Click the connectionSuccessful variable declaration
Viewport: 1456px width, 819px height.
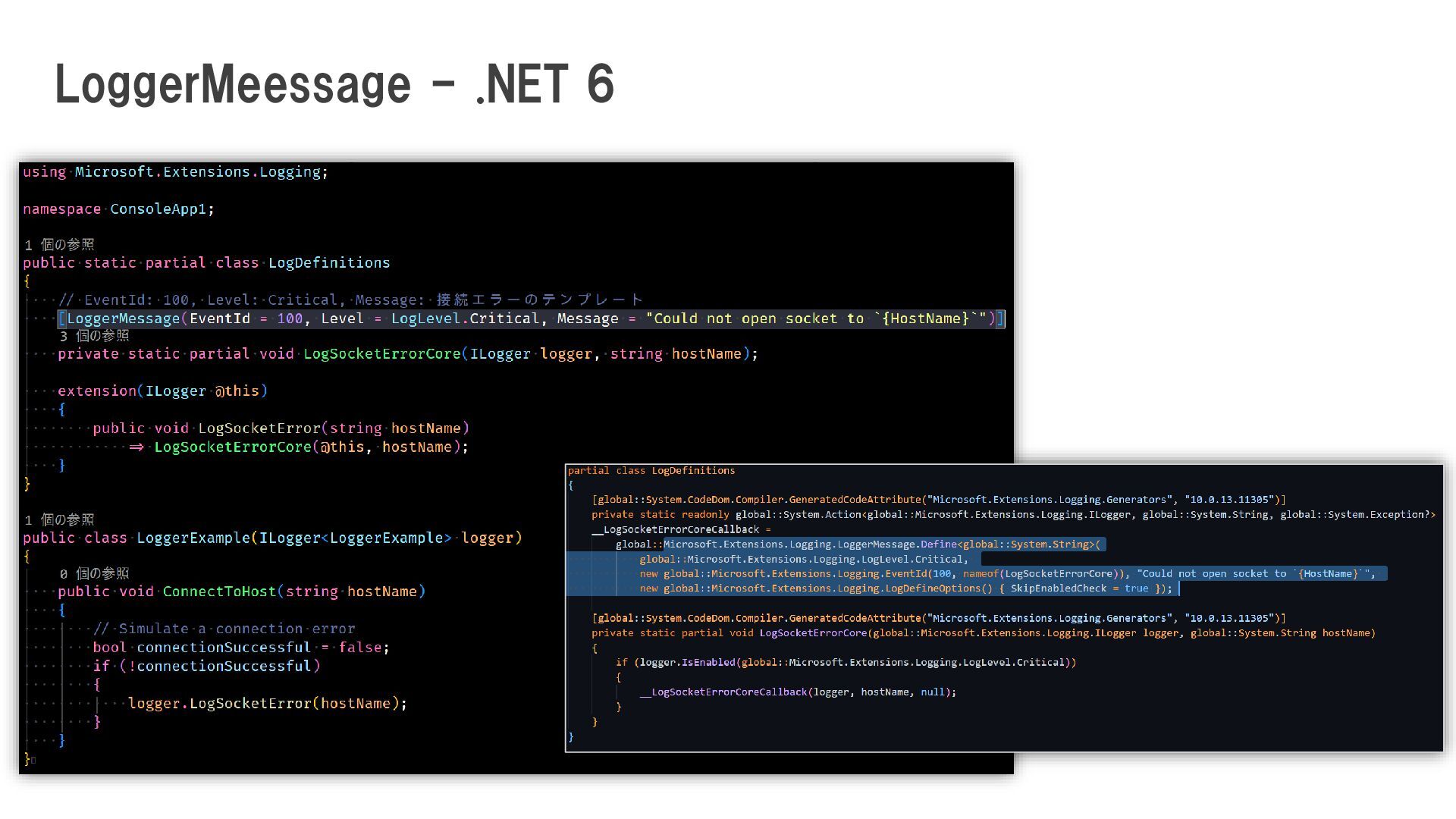pos(223,648)
